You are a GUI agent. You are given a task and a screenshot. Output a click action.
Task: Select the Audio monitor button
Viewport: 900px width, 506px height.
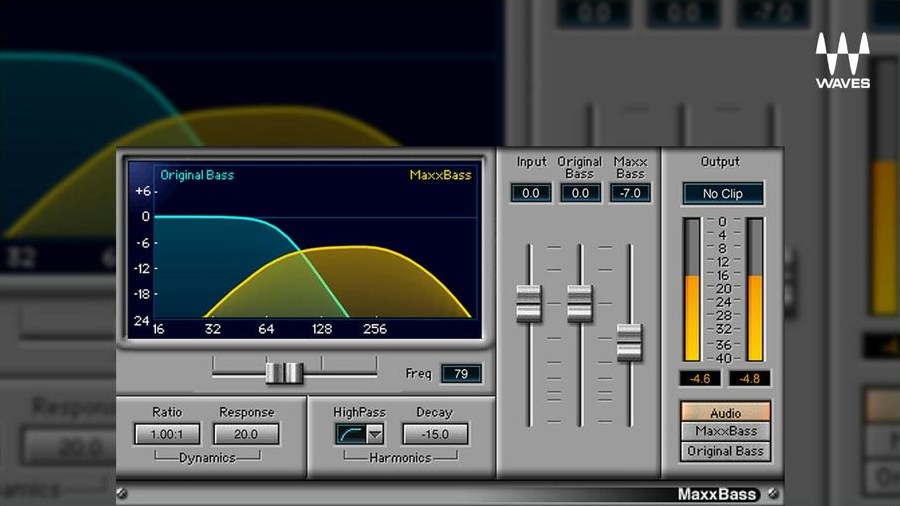726,412
